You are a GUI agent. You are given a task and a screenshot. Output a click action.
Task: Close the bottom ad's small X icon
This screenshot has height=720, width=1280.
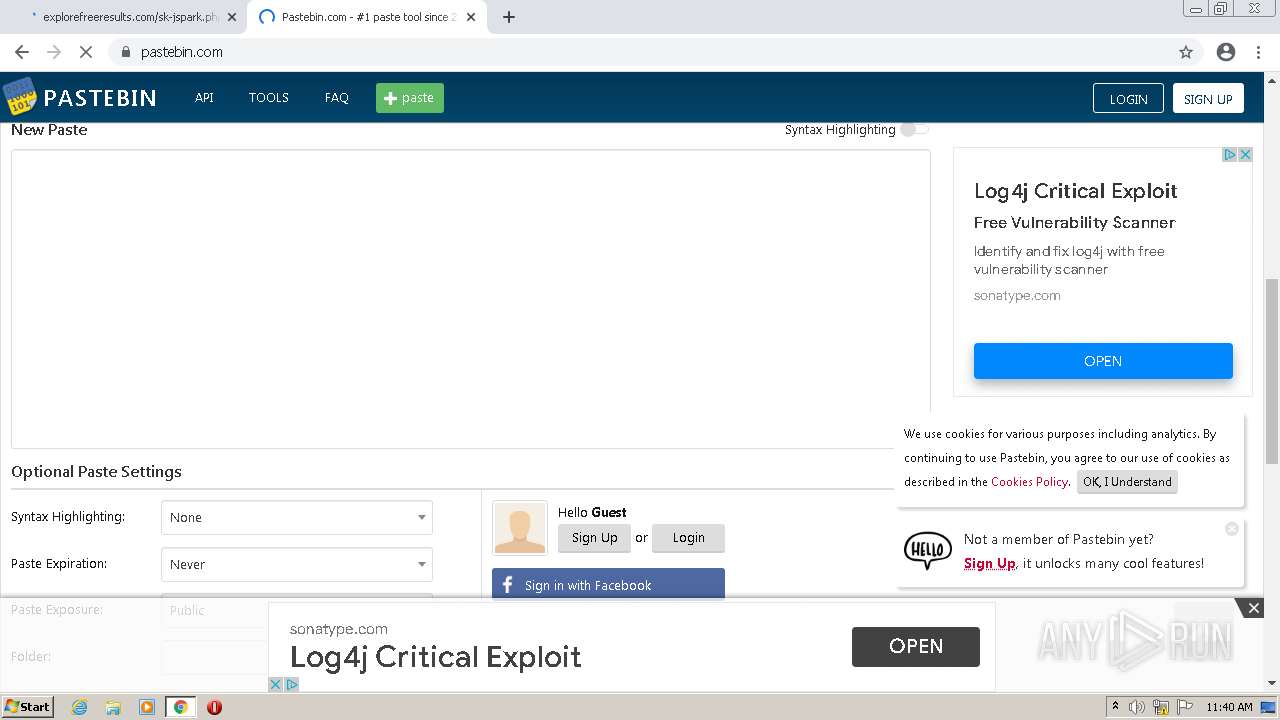point(276,685)
